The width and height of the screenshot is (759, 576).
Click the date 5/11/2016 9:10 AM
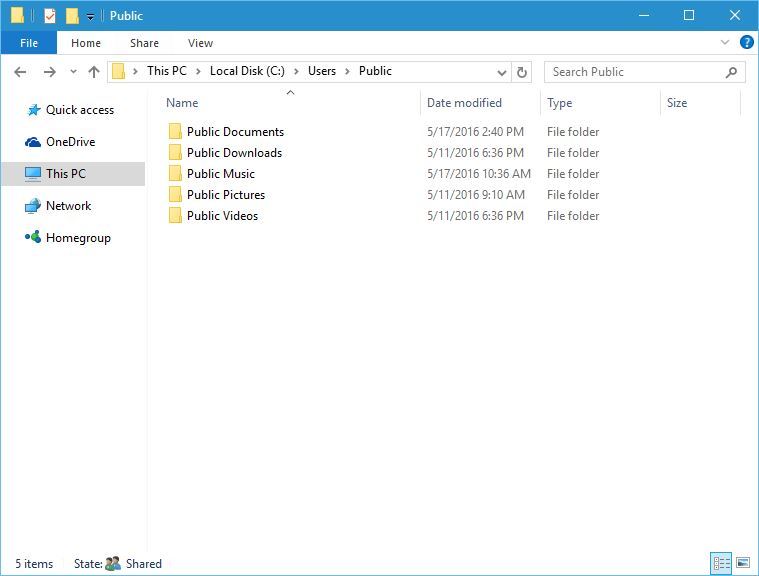click(476, 195)
